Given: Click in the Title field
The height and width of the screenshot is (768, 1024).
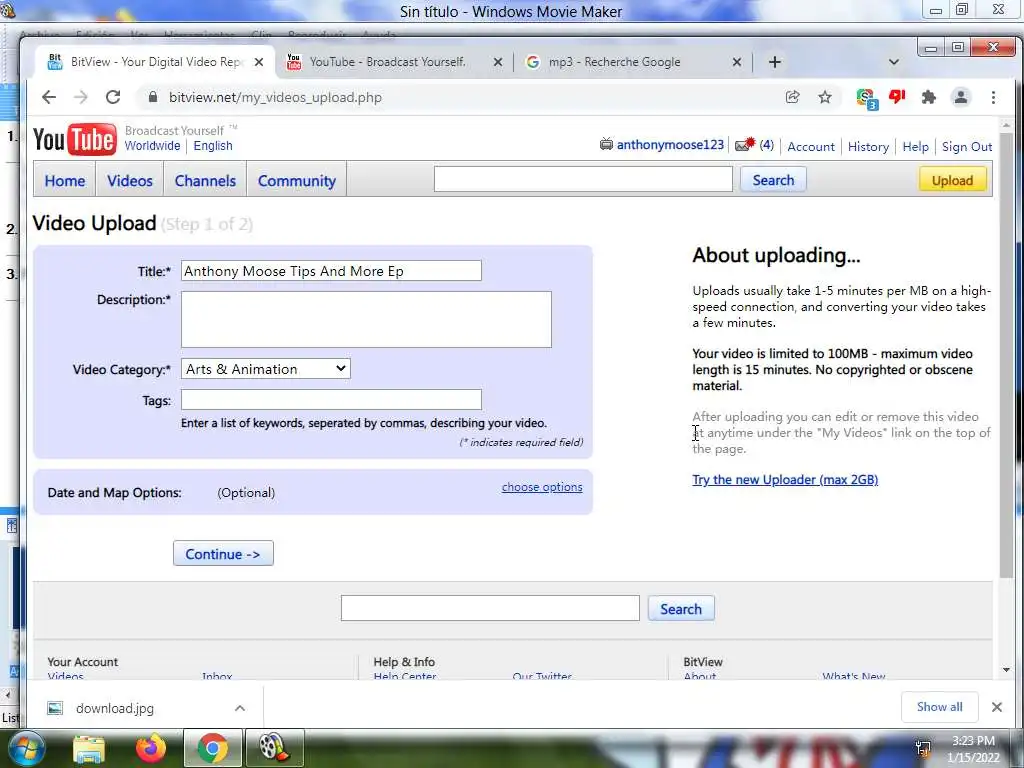Looking at the screenshot, I should 331,271.
